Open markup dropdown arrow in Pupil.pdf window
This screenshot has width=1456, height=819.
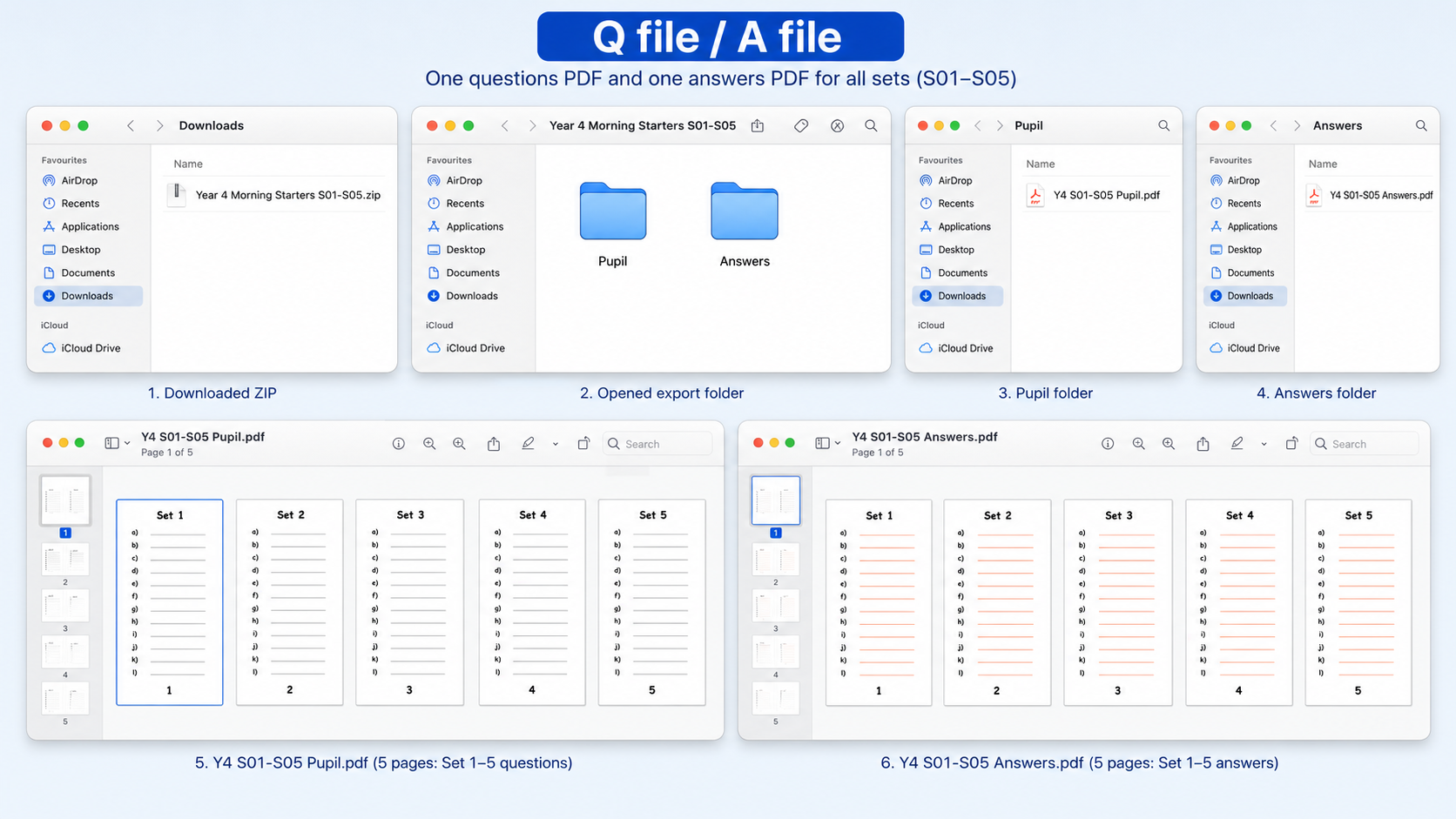pyautogui.click(x=555, y=444)
